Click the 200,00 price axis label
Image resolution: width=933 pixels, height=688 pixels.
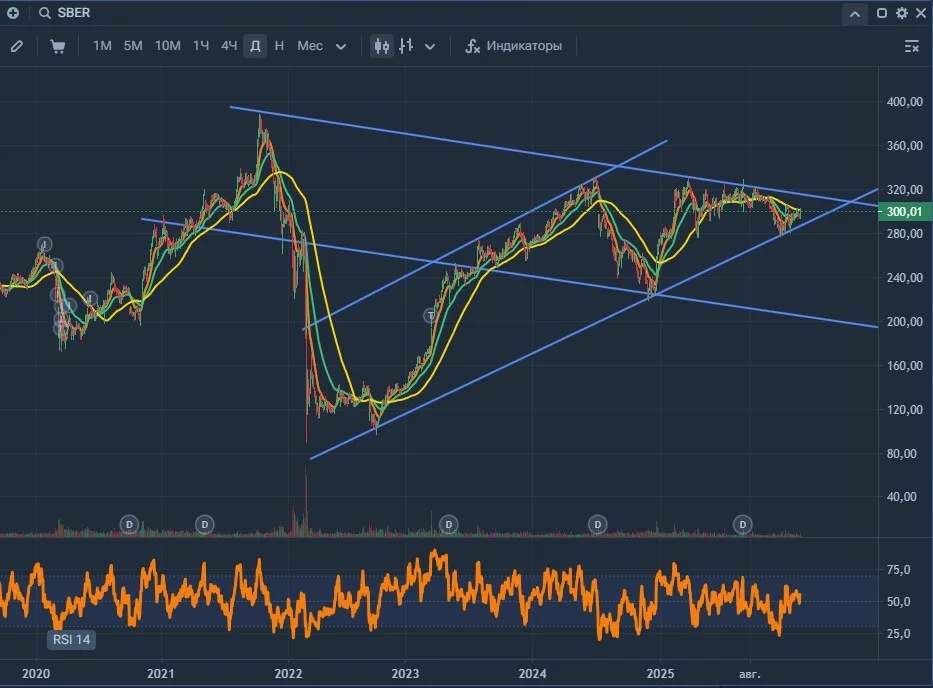(x=904, y=321)
